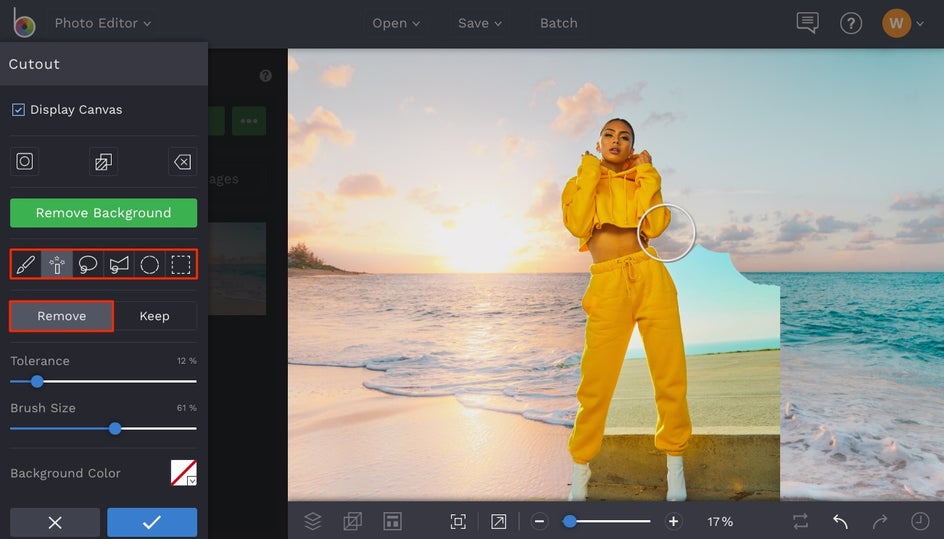Select the paintbrush cutout tool
Viewport: 944px width, 539px height.
click(x=26, y=265)
